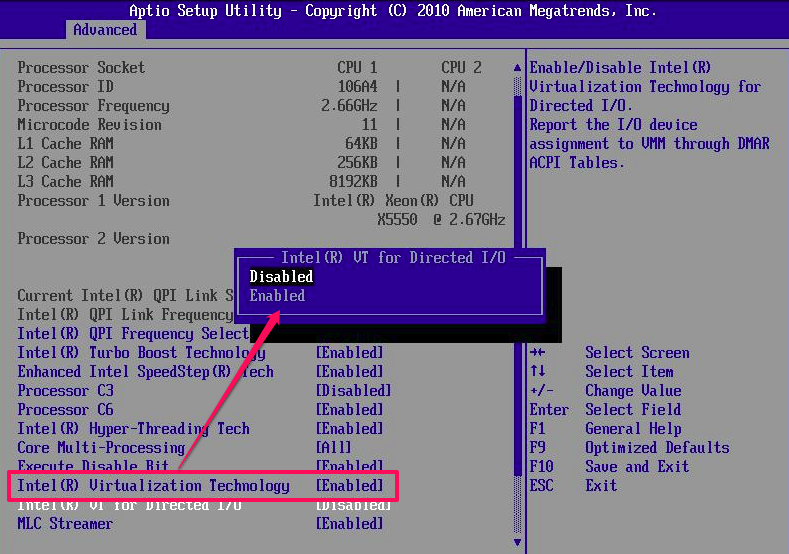Screen dimensions: 789x554
Task: Click X5550 @ 2.67GHz text
Action: pos(441,220)
